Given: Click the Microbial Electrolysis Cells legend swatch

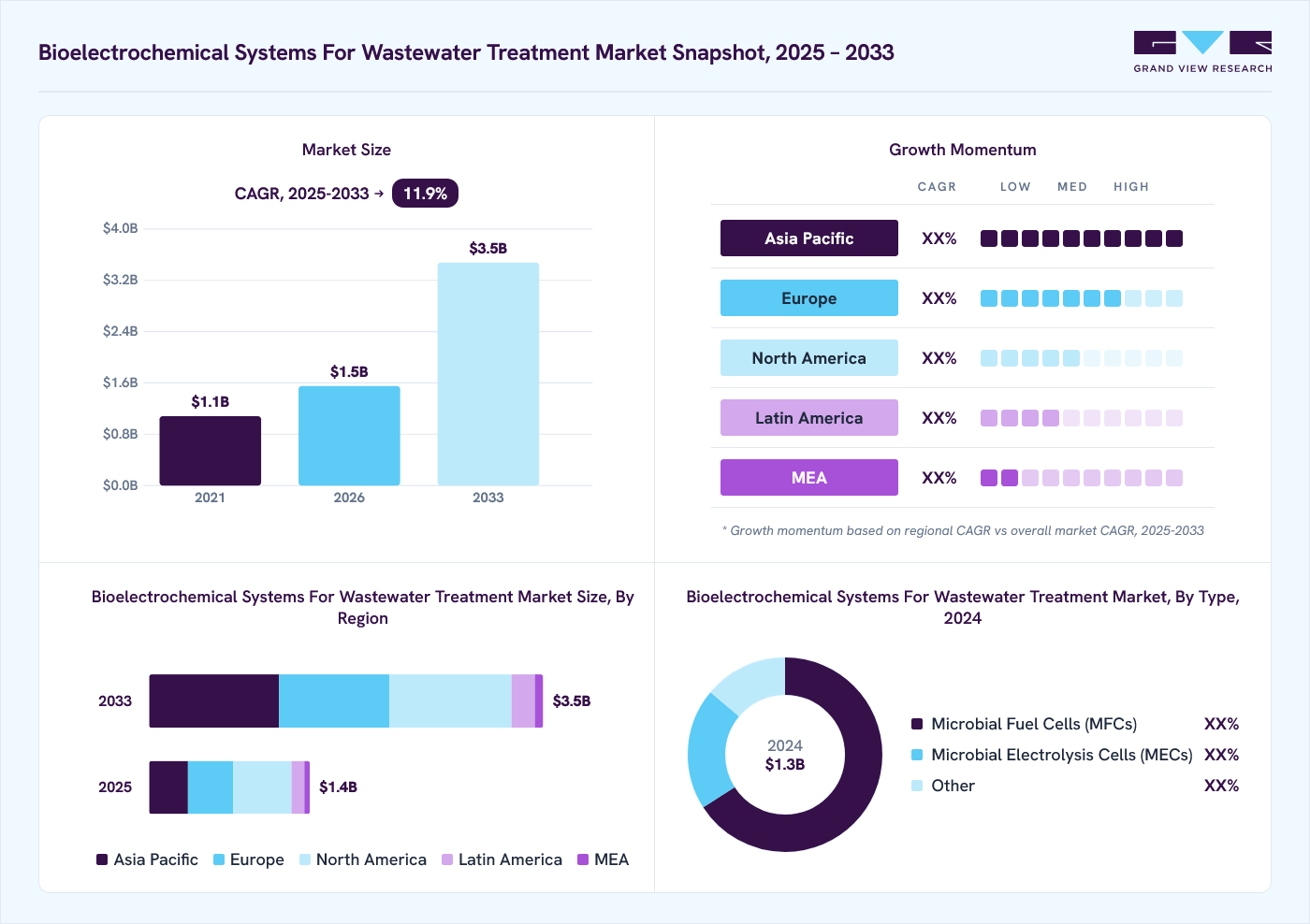Looking at the screenshot, I should 917,755.
